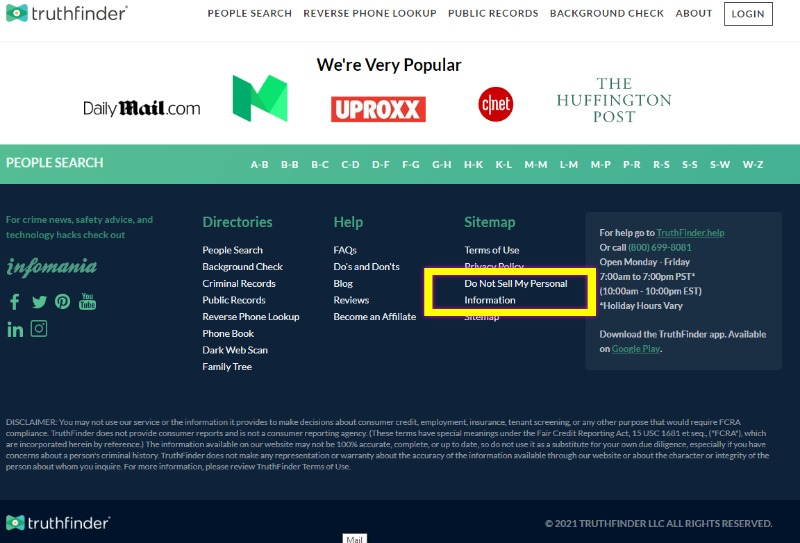Click the DailyMail.com logo
This screenshot has height=543, width=800.
coord(141,108)
